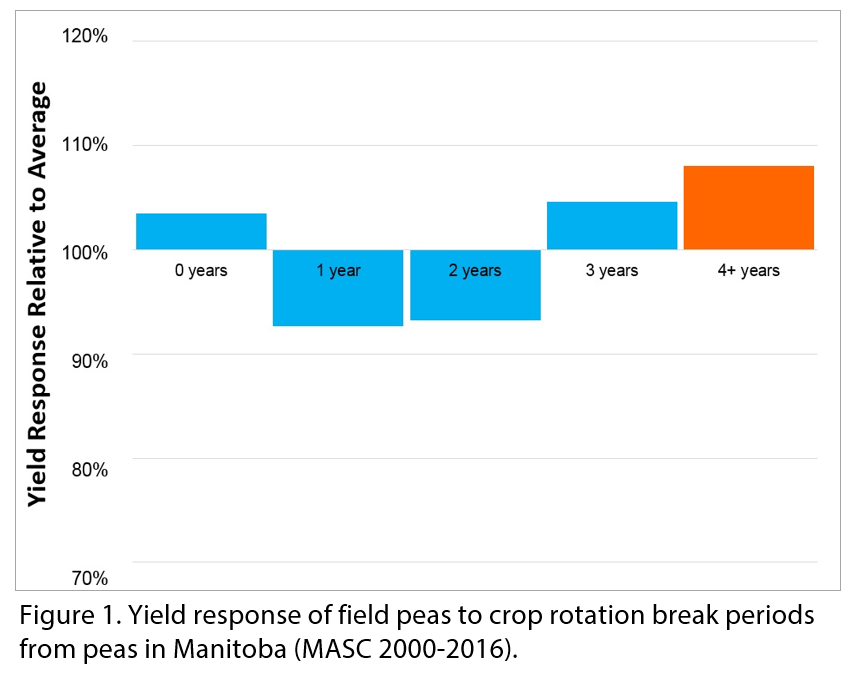Click the 120% y-axis tick label
The width and height of the screenshot is (855, 676).
pyautogui.click(x=85, y=37)
